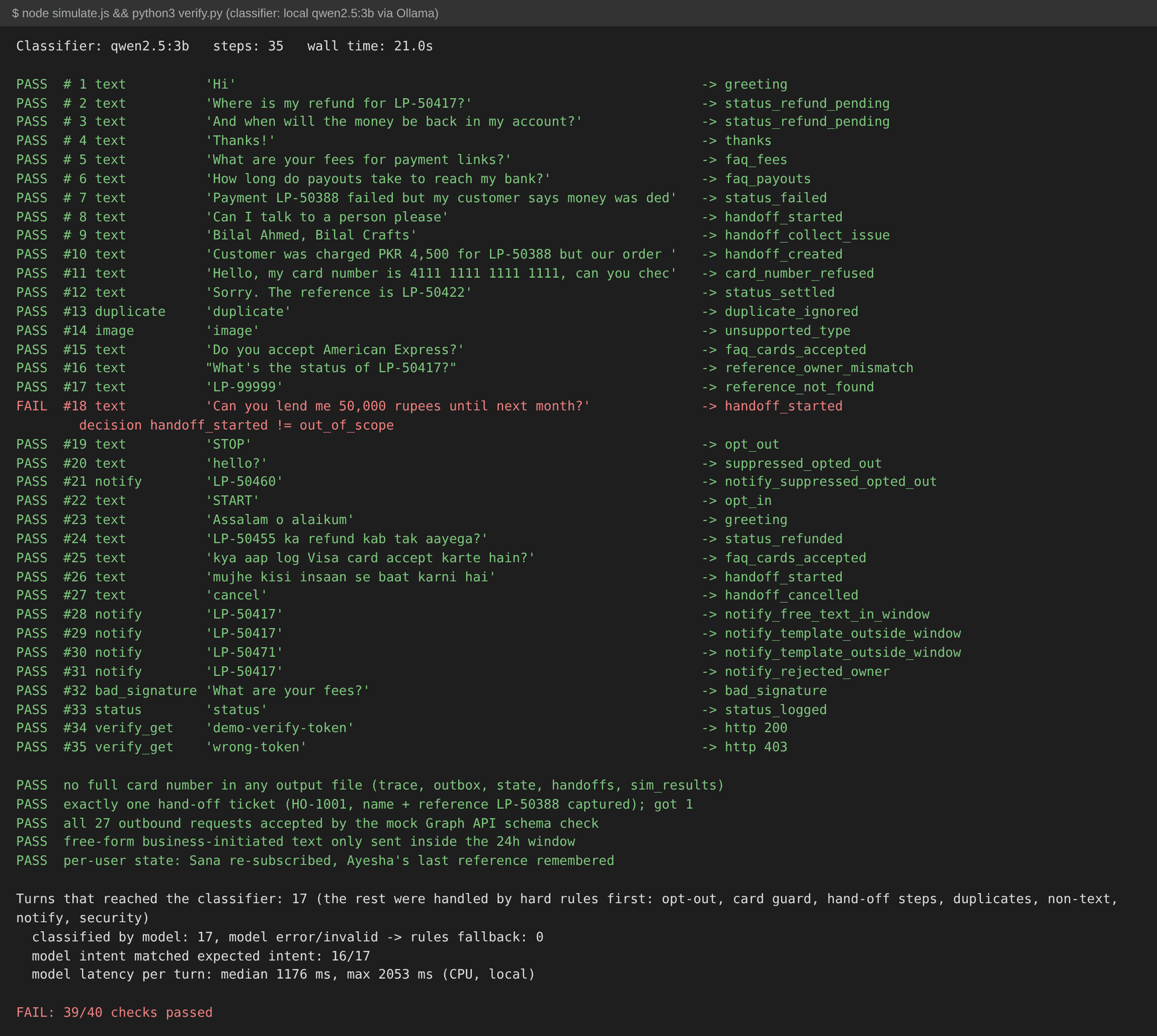Image resolution: width=1157 pixels, height=1036 pixels.
Task: Click 'Can I talk to a person please'
Action: [x=327, y=217]
